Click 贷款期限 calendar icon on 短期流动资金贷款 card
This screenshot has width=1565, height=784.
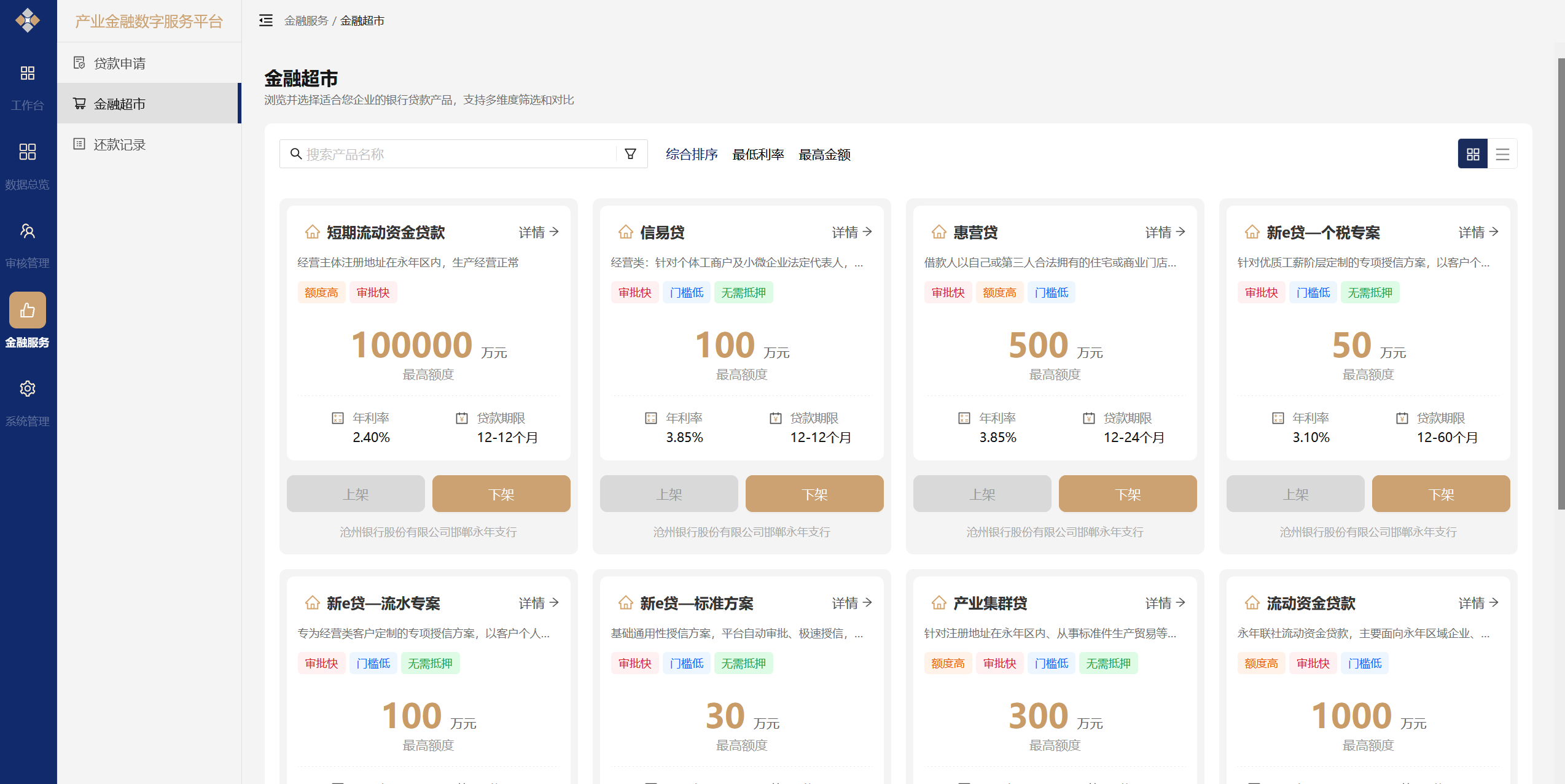[x=462, y=418]
